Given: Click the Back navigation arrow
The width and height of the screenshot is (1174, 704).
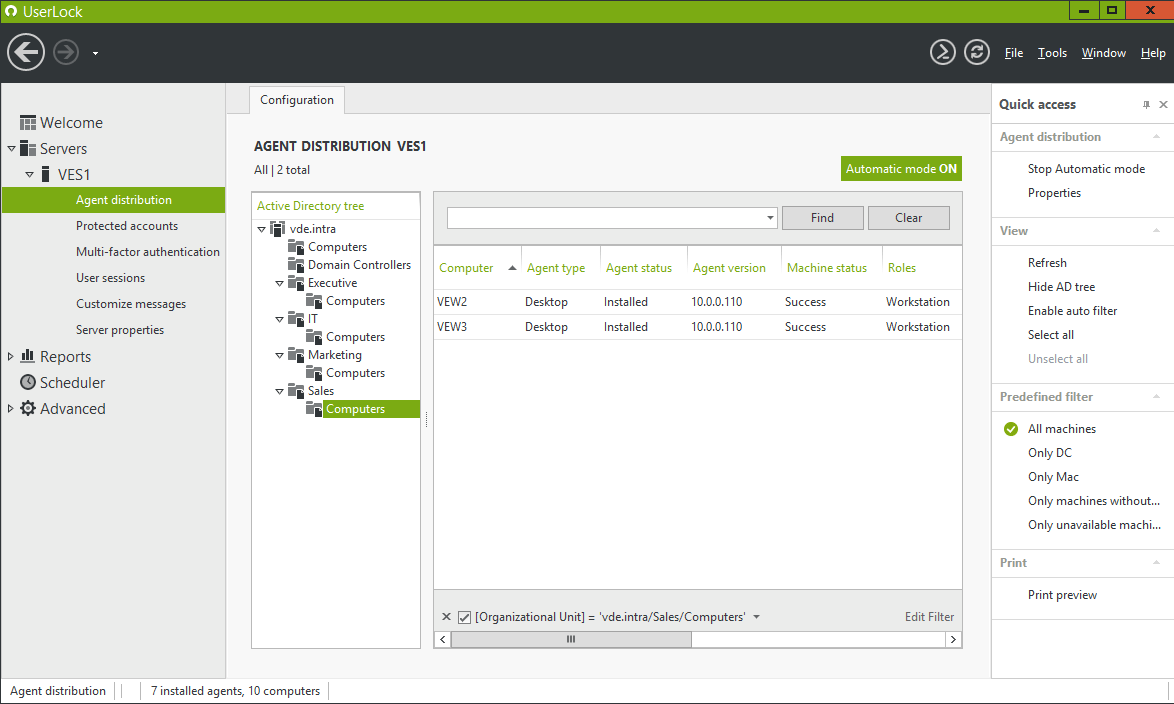Looking at the screenshot, I should tap(26, 52).
